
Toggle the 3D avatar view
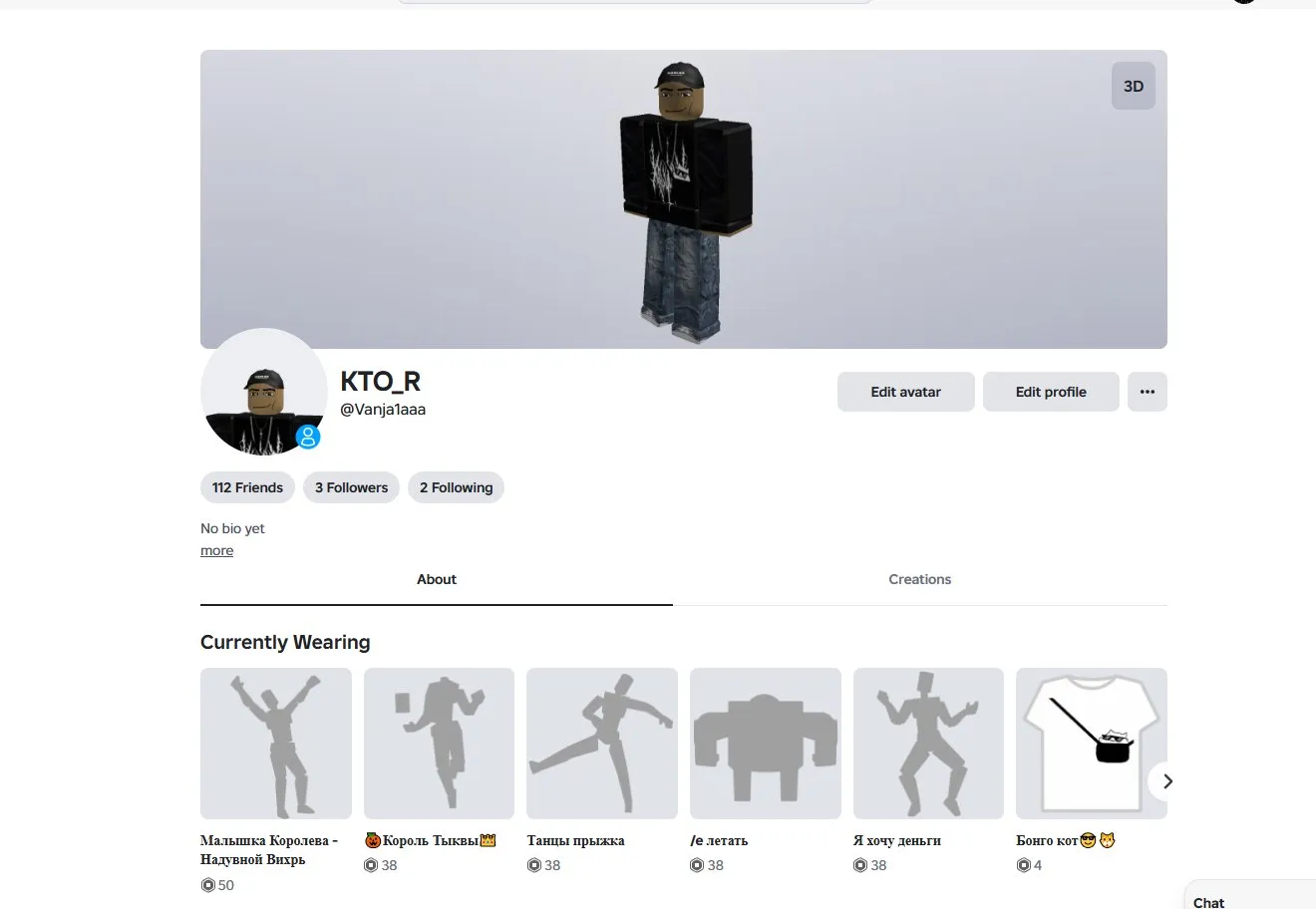tap(1134, 86)
